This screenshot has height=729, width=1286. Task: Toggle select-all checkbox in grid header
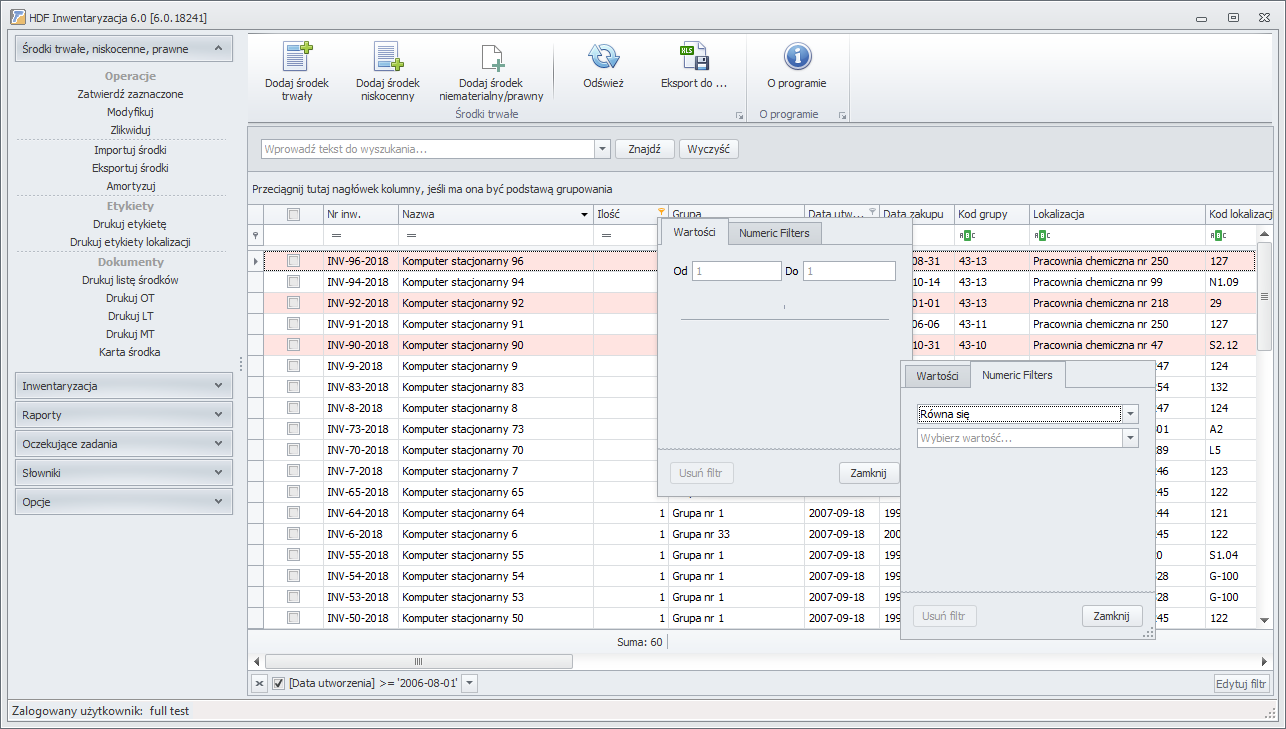pos(294,214)
